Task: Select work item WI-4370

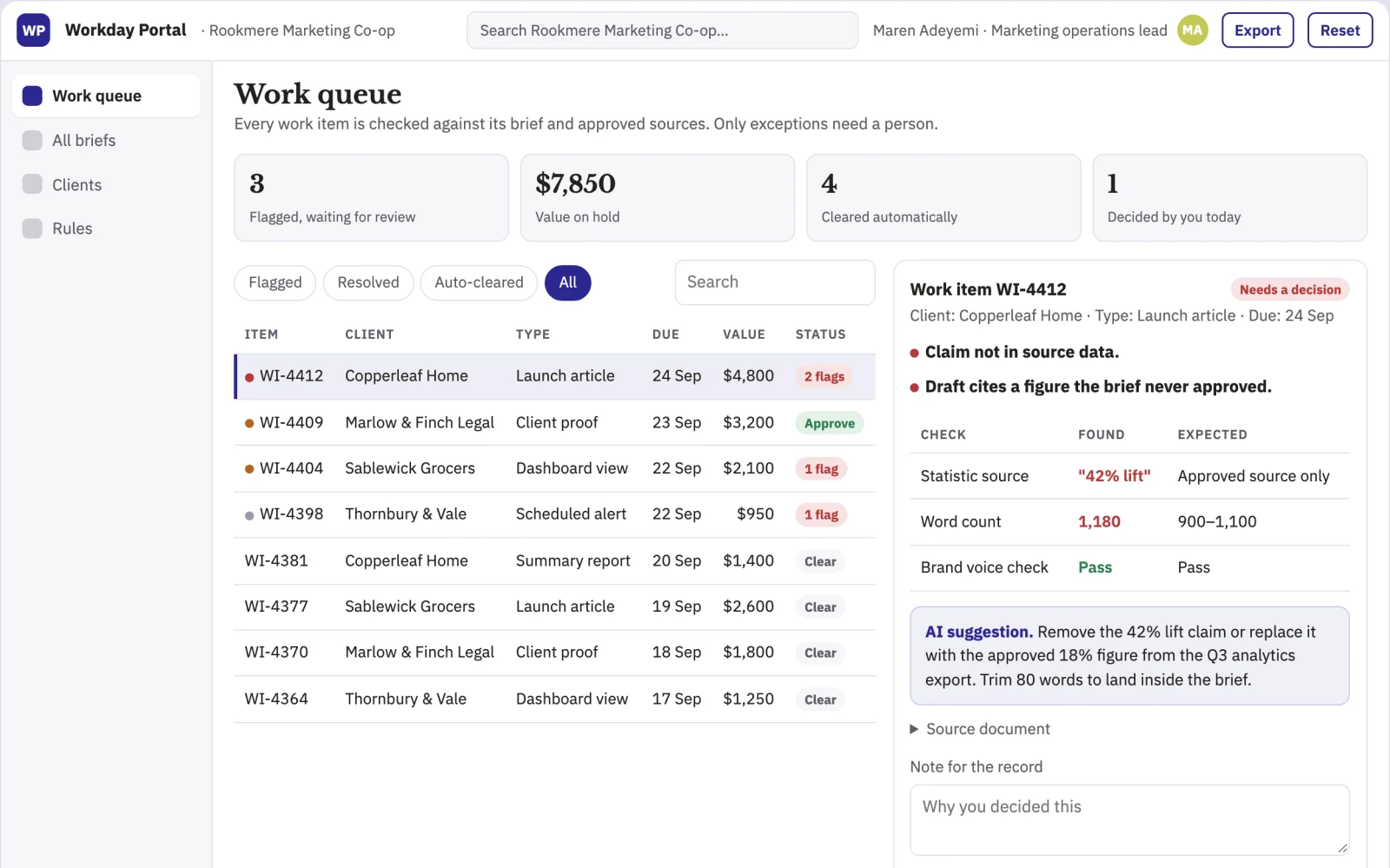Action: pos(554,653)
